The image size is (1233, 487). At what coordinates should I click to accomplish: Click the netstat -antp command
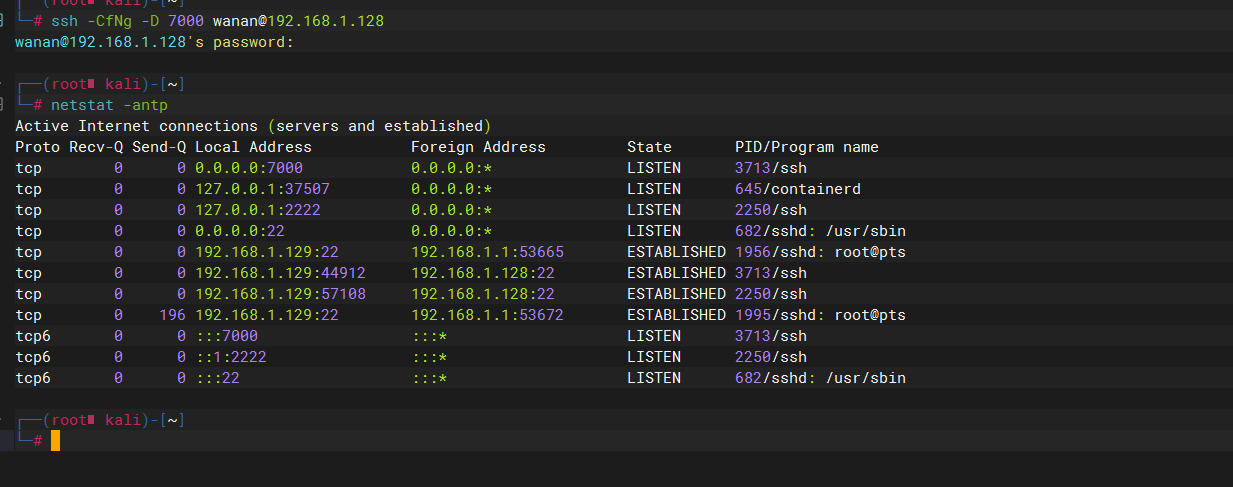(x=109, y=105)
